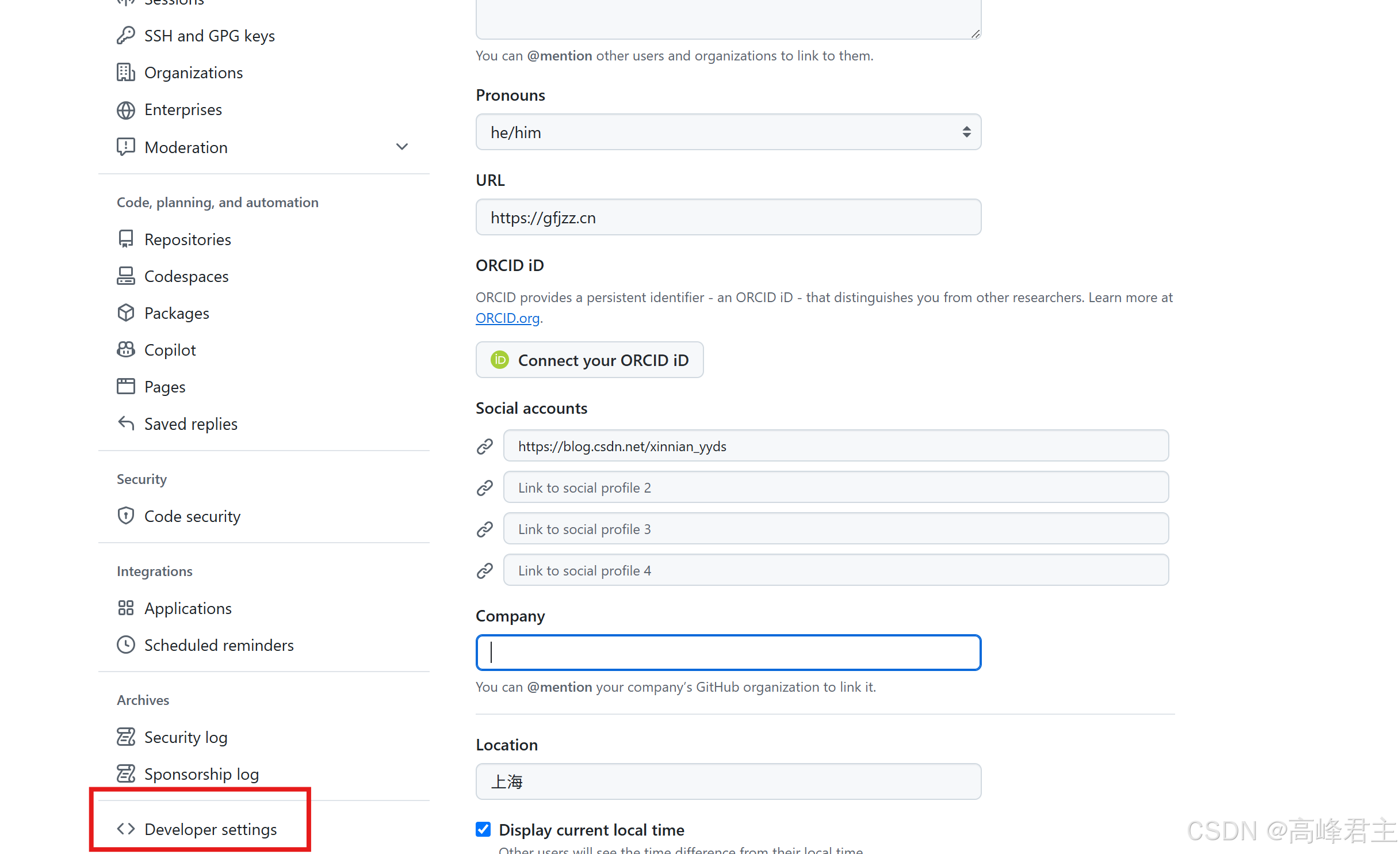Image resolution: width=1400 pixels, height=854 pixels.
Task: Focus the Link to social profile 2 field
Action: point(835,487)
